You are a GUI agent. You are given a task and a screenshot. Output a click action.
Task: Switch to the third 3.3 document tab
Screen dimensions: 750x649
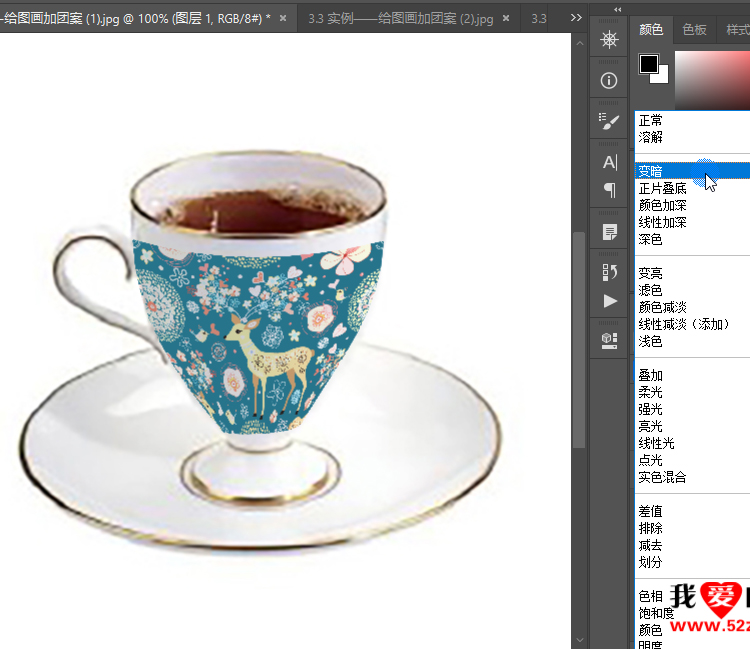click(539, 19)
